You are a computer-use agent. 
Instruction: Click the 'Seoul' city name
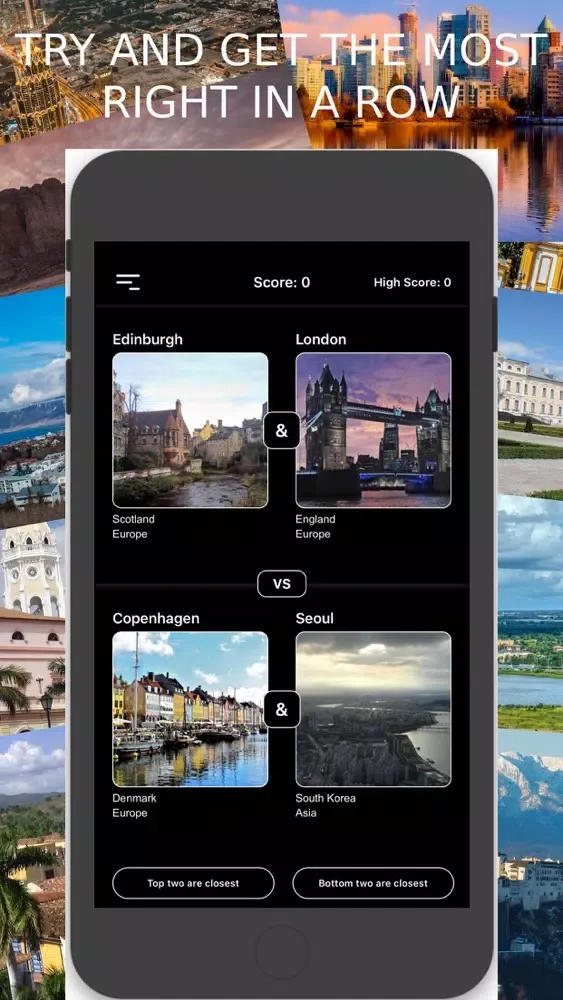coord(314,619)
